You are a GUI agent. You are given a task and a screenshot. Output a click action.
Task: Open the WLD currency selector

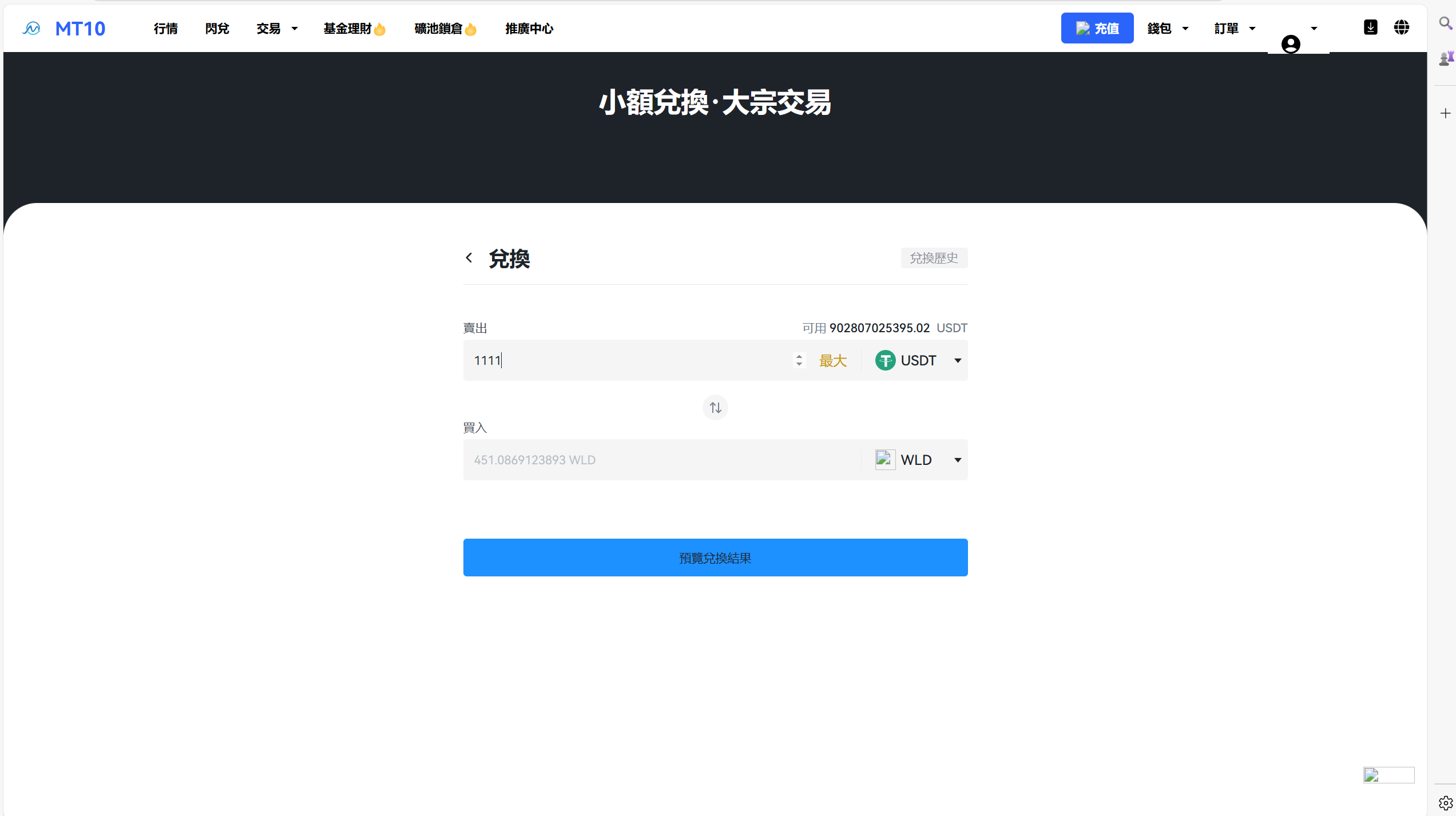pos(918,459)
